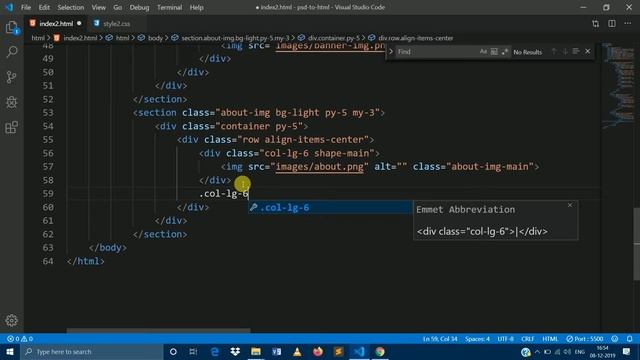Screen dimensions: 640x360
Task: Open the Search view in activity bar
Action: (12, 52)
